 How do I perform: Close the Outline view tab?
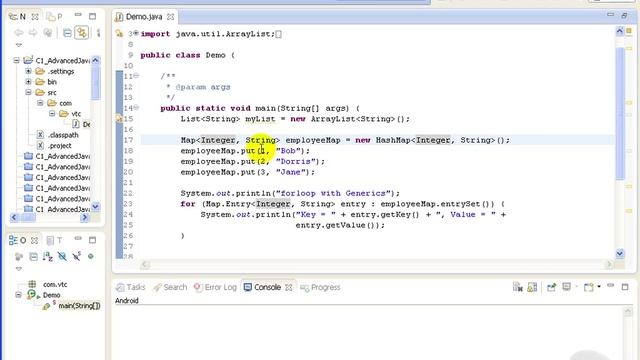[x=35, y=241]
